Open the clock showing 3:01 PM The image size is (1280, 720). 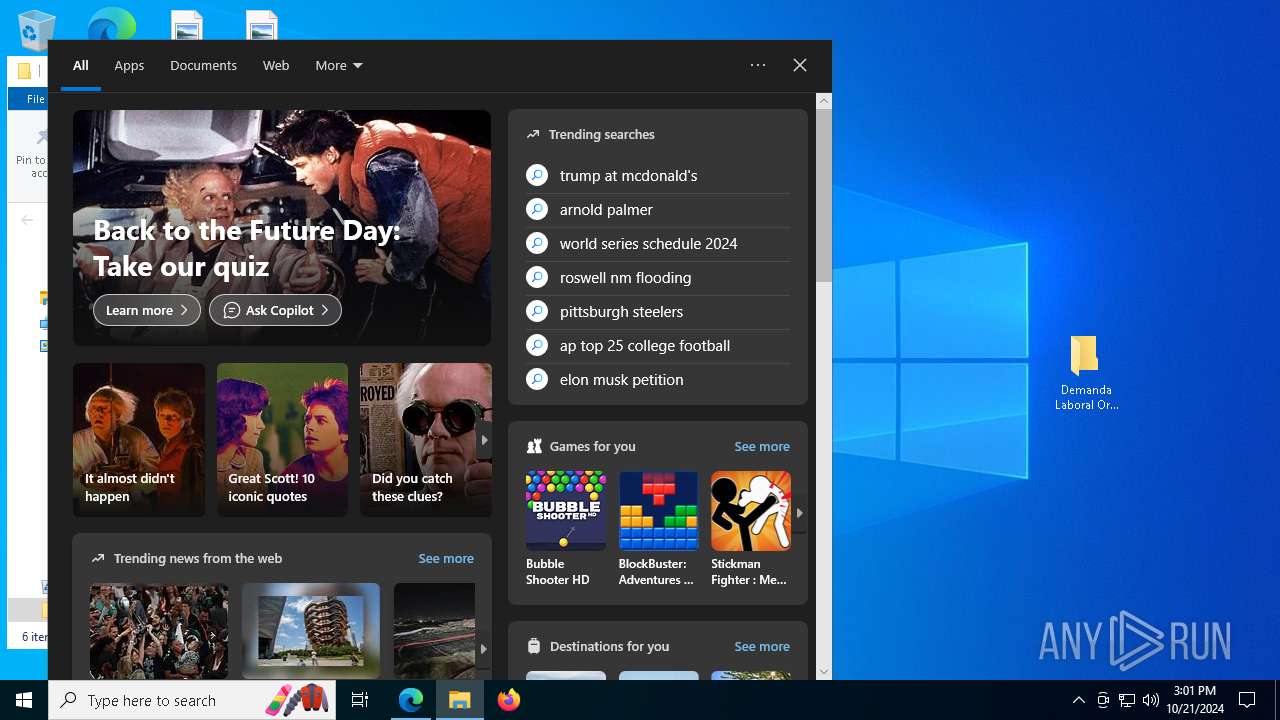[1195, 700]
